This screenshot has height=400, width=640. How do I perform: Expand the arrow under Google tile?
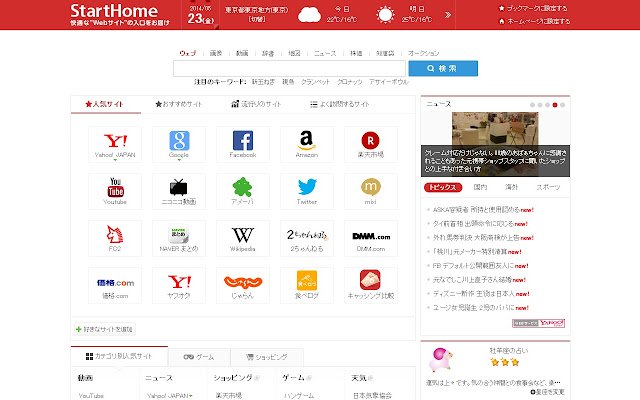(x=179, y=160)
